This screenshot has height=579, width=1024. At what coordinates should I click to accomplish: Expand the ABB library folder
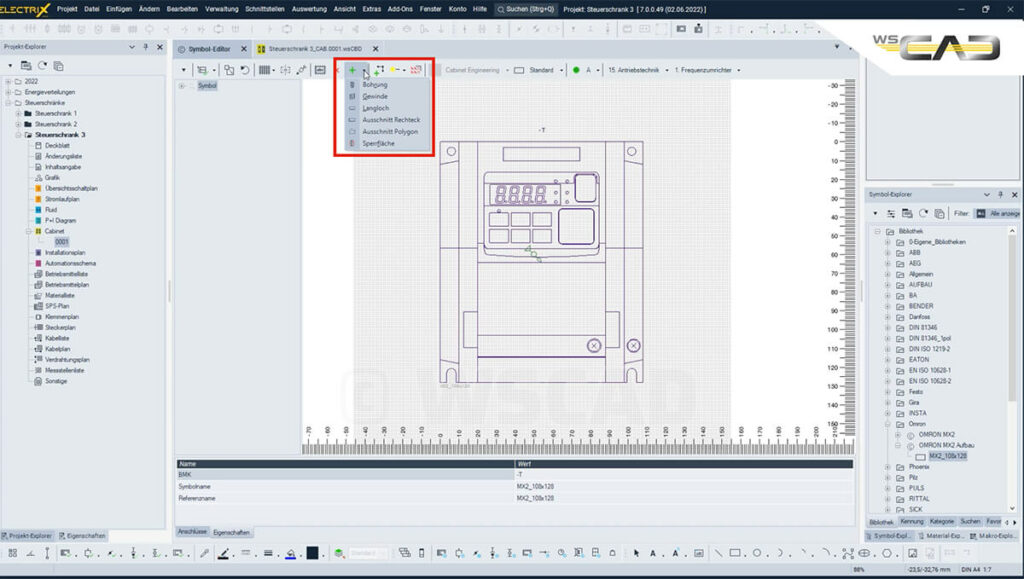(x=887, y=253)
